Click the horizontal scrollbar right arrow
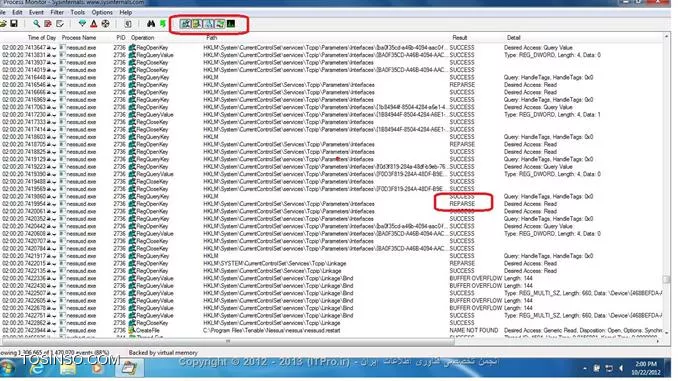 click(x=659, y=341)
